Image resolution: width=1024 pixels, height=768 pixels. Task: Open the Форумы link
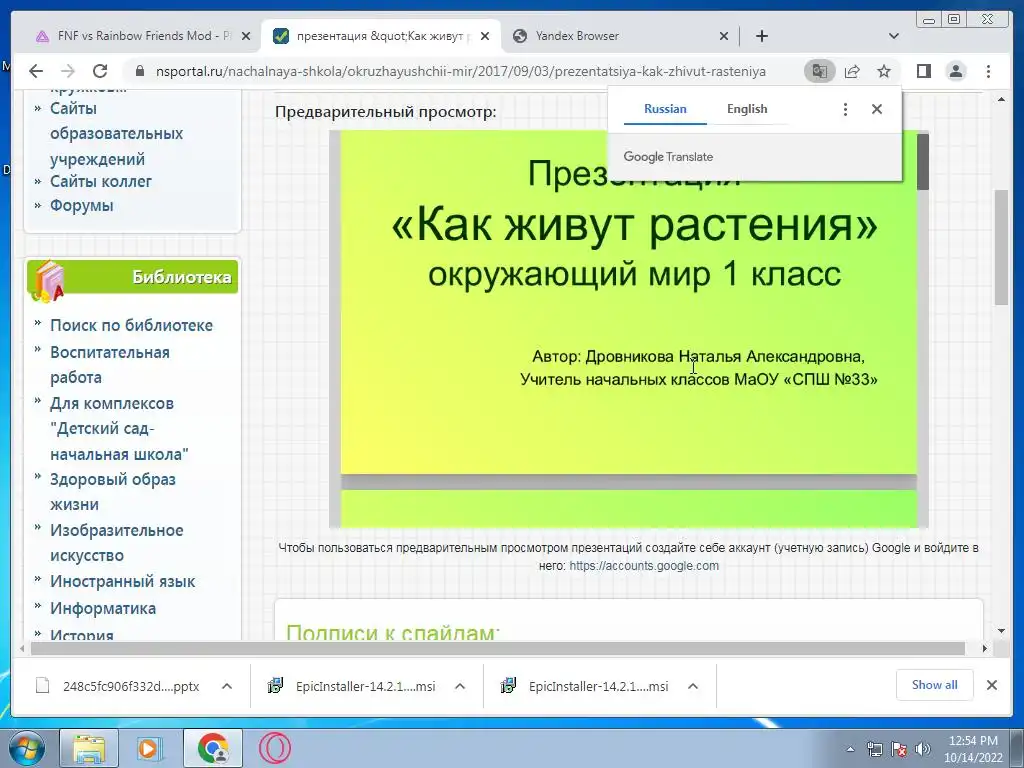pos(82,206)
